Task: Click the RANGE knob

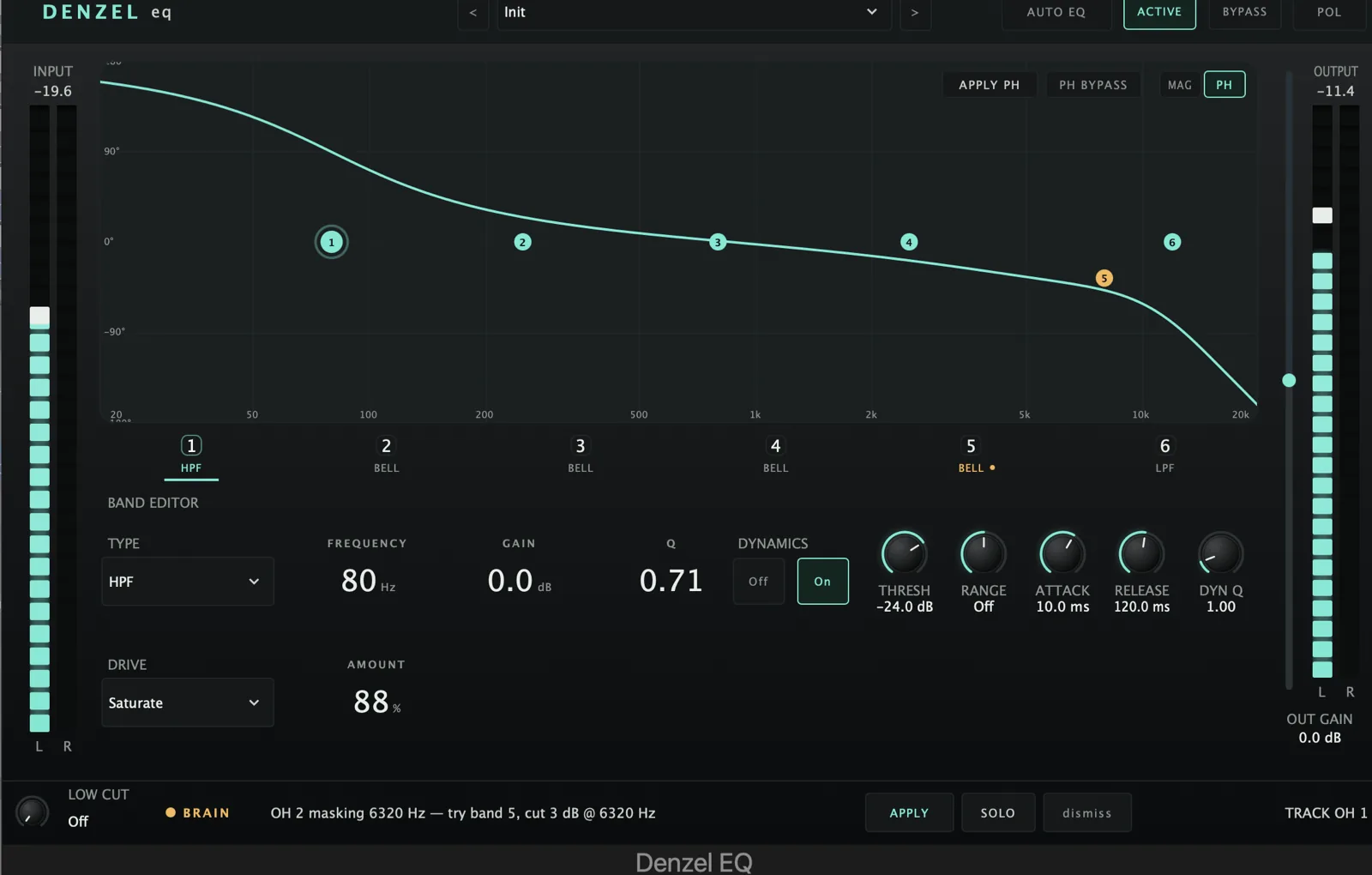Action: (x=984, y=553)
